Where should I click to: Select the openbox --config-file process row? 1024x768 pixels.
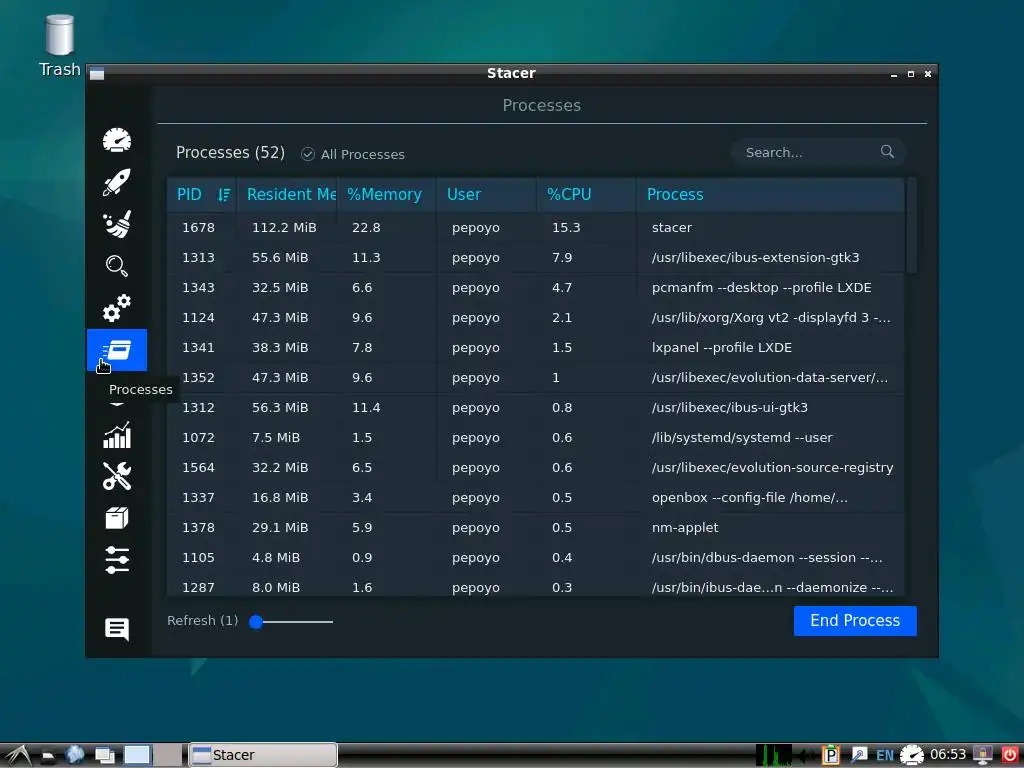pos(536,498)
